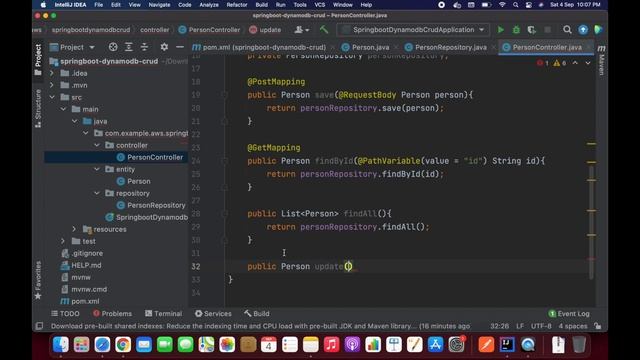Click the read-only lock icon in status bar
The width and height of the screenshot is (640, 360).
click(x=598, y=326)
